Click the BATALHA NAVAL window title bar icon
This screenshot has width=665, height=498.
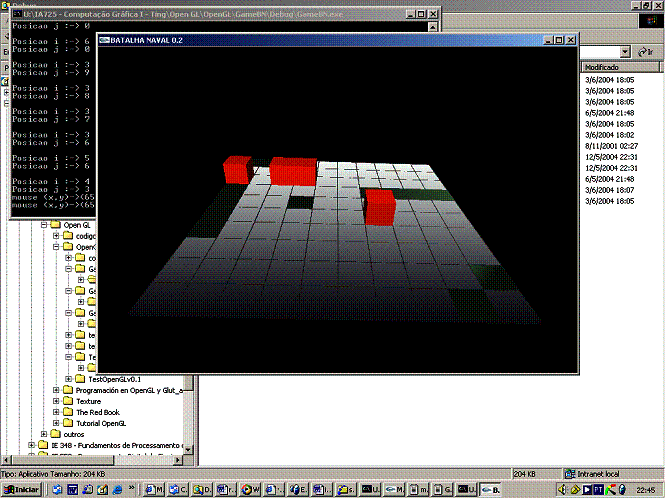(105, 40)
